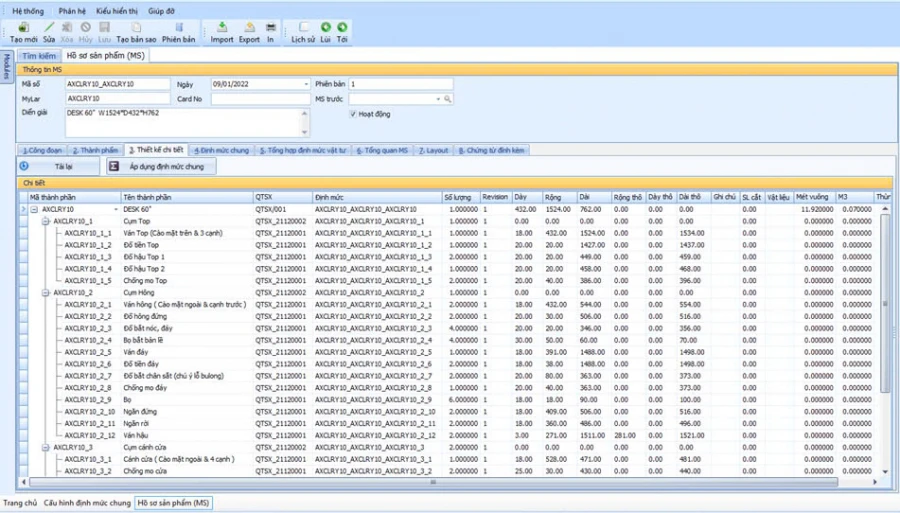Click the Import toolbar icon
This screenshot has height=513, width=900.
click(222, 27)
